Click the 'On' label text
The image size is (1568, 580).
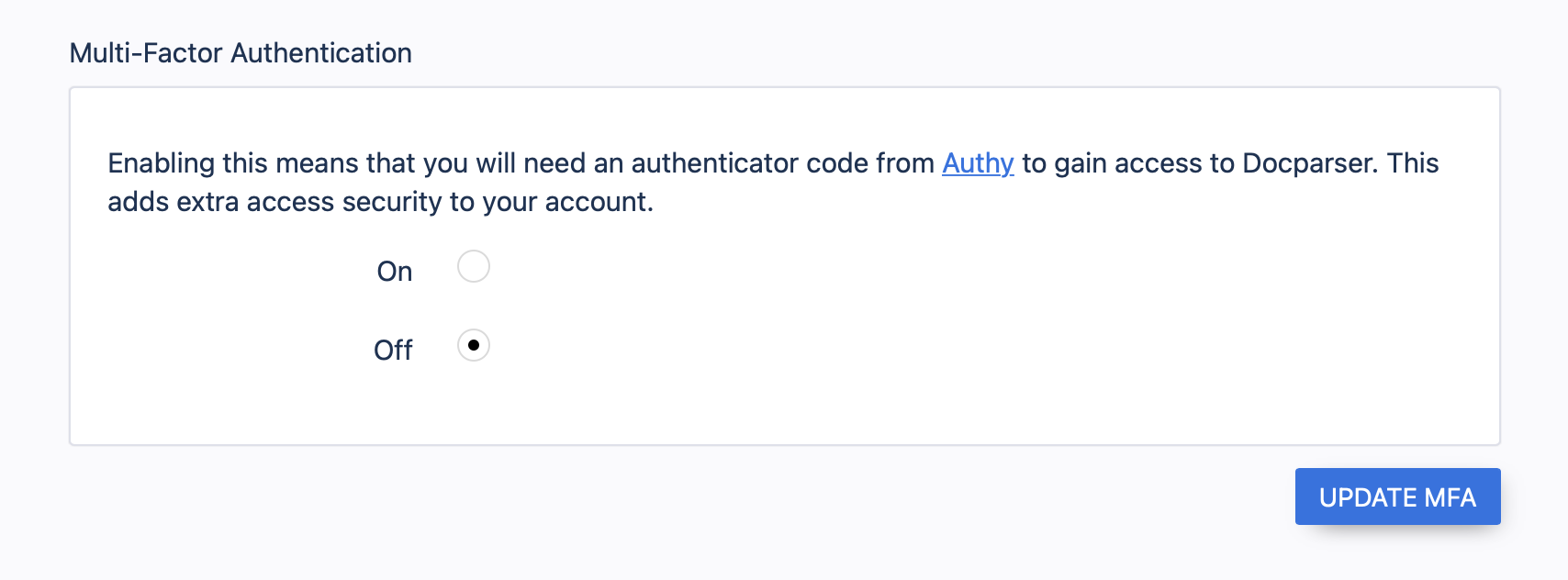(x=395, y=272)
